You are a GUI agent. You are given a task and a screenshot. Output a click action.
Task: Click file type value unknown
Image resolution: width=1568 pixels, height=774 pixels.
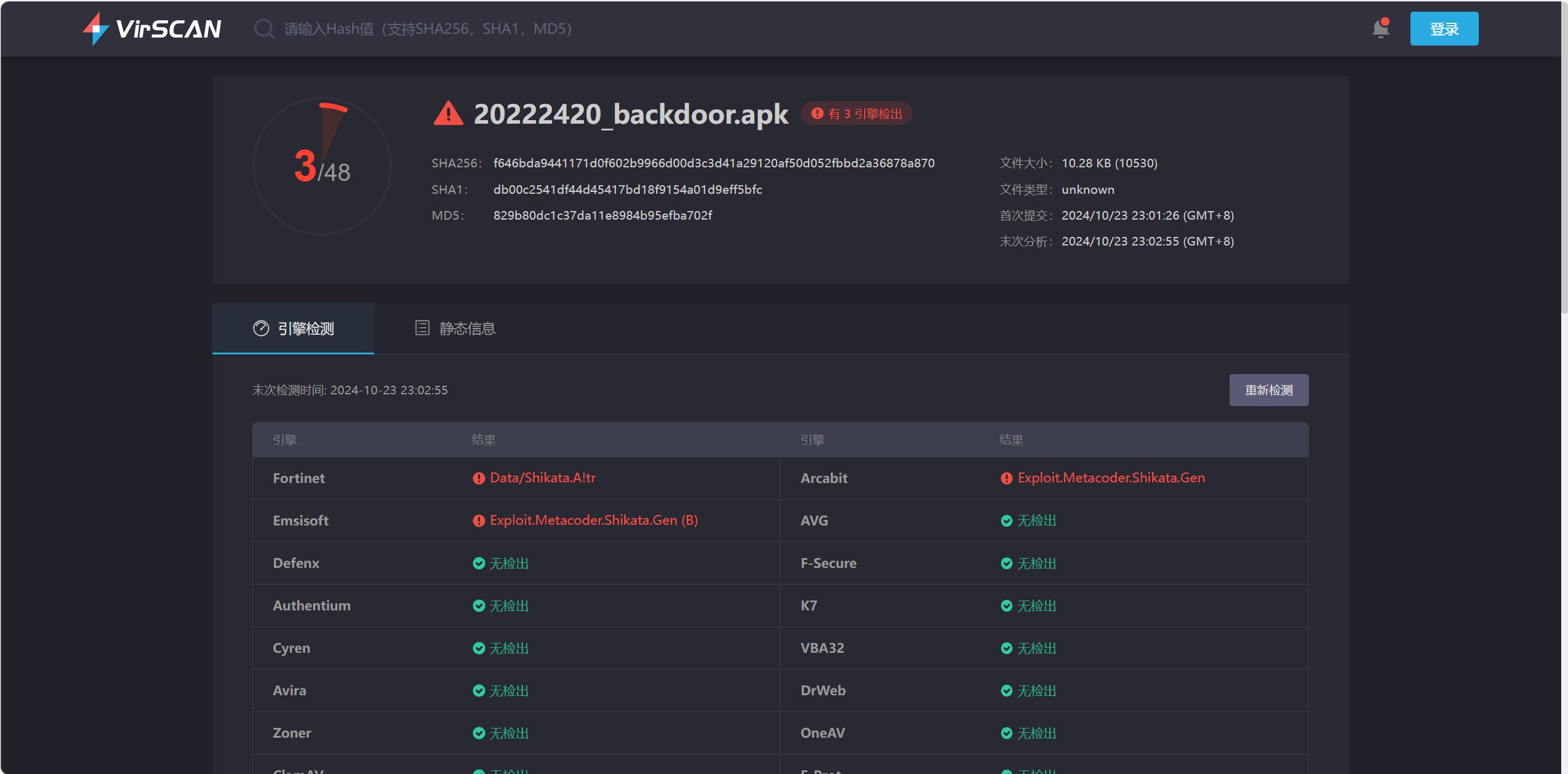click(1088, 190)
